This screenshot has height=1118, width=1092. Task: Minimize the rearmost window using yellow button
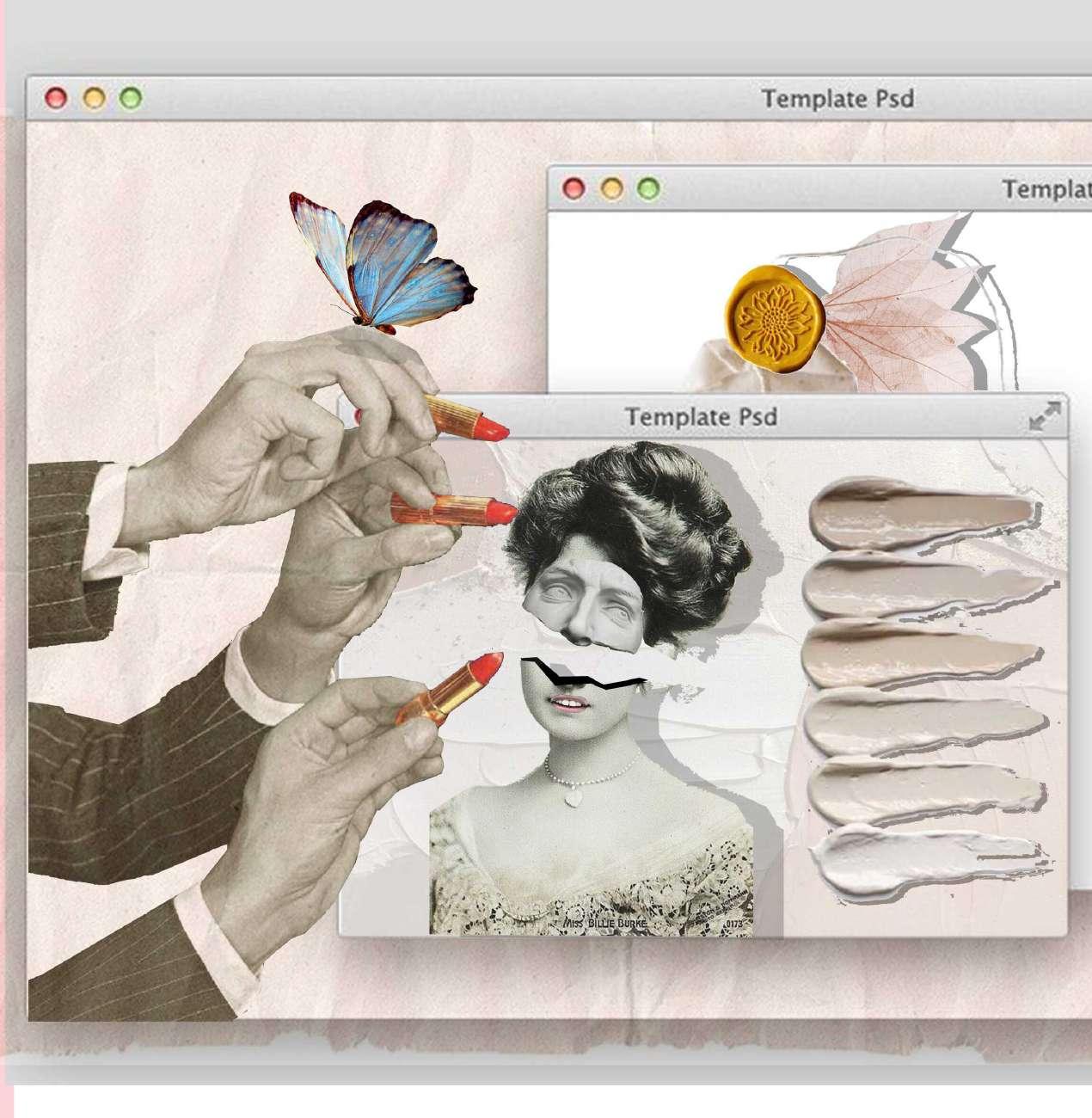[x=94, y=98]
